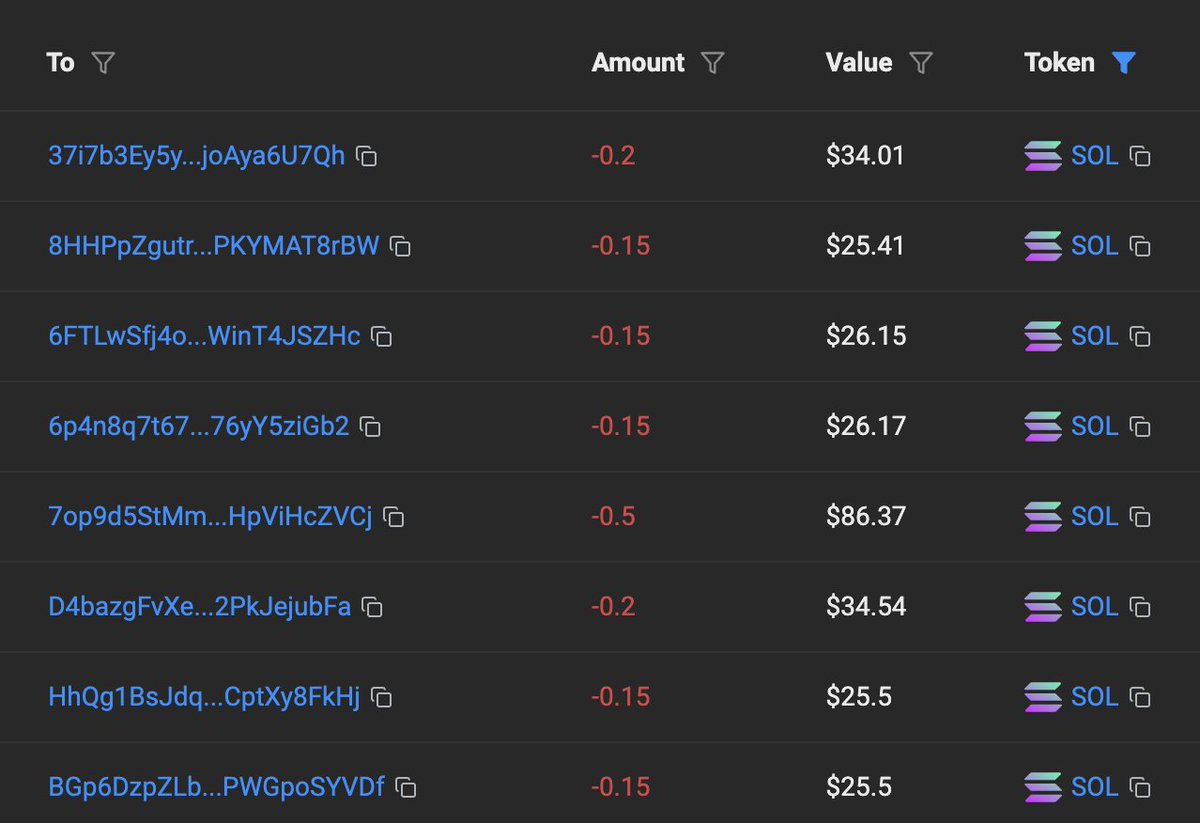Toggle the active Token column filter
This screenshot has height=823, width=1200.
point(1124,63)
